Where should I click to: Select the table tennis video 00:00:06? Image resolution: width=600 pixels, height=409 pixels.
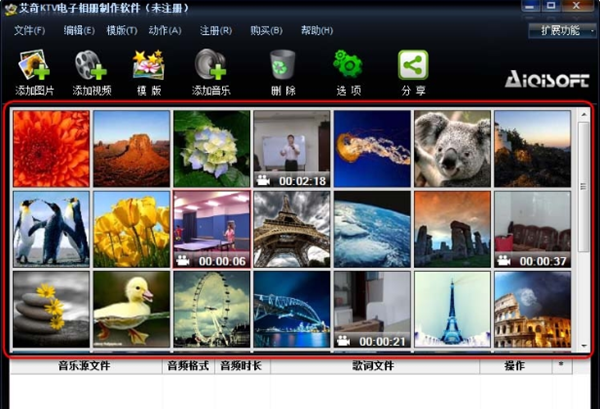point(212,229)
